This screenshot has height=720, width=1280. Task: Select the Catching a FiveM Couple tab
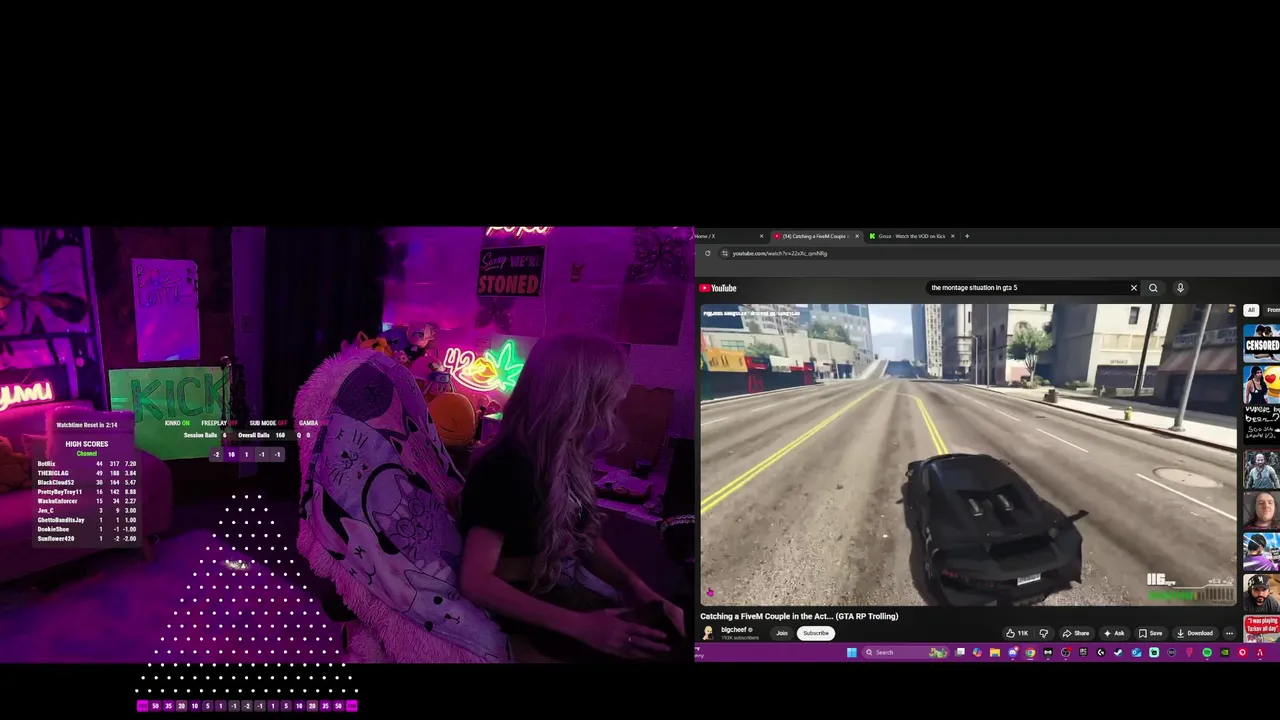[815, 236]
